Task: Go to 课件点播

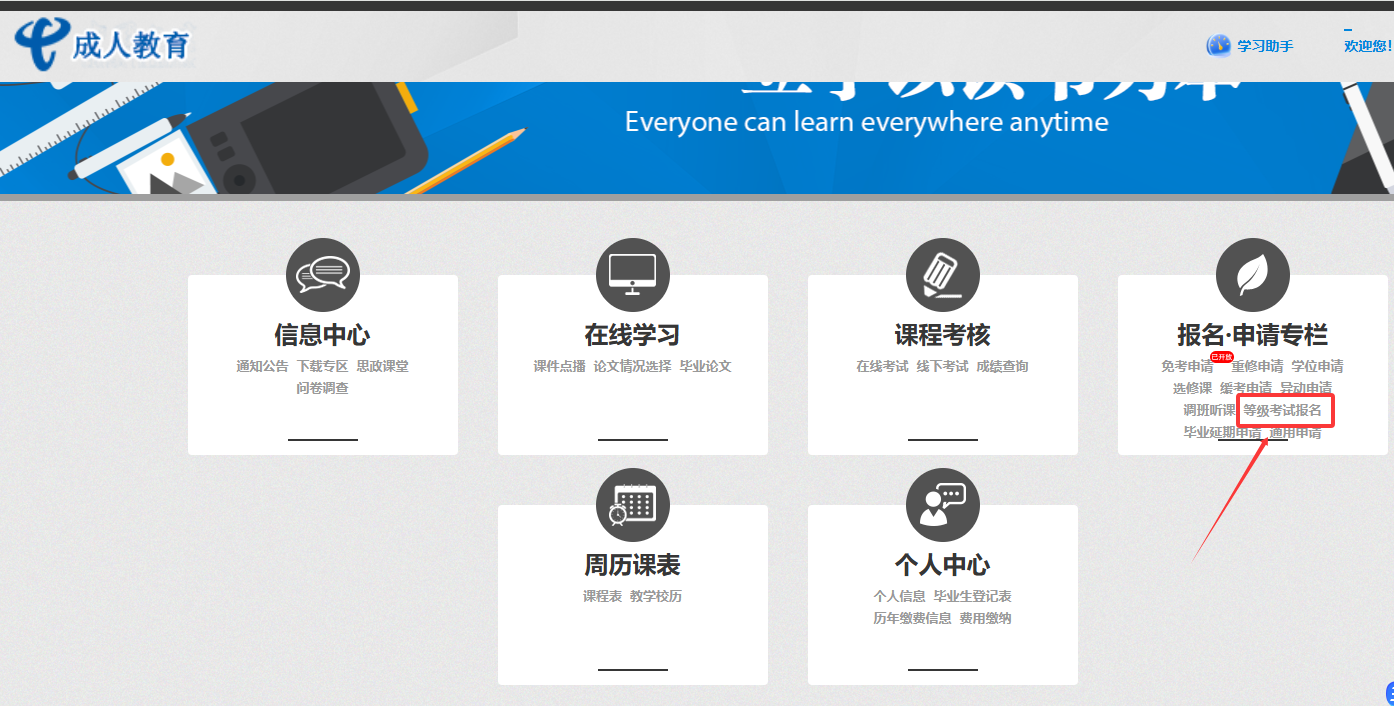Action: (559, 366)
